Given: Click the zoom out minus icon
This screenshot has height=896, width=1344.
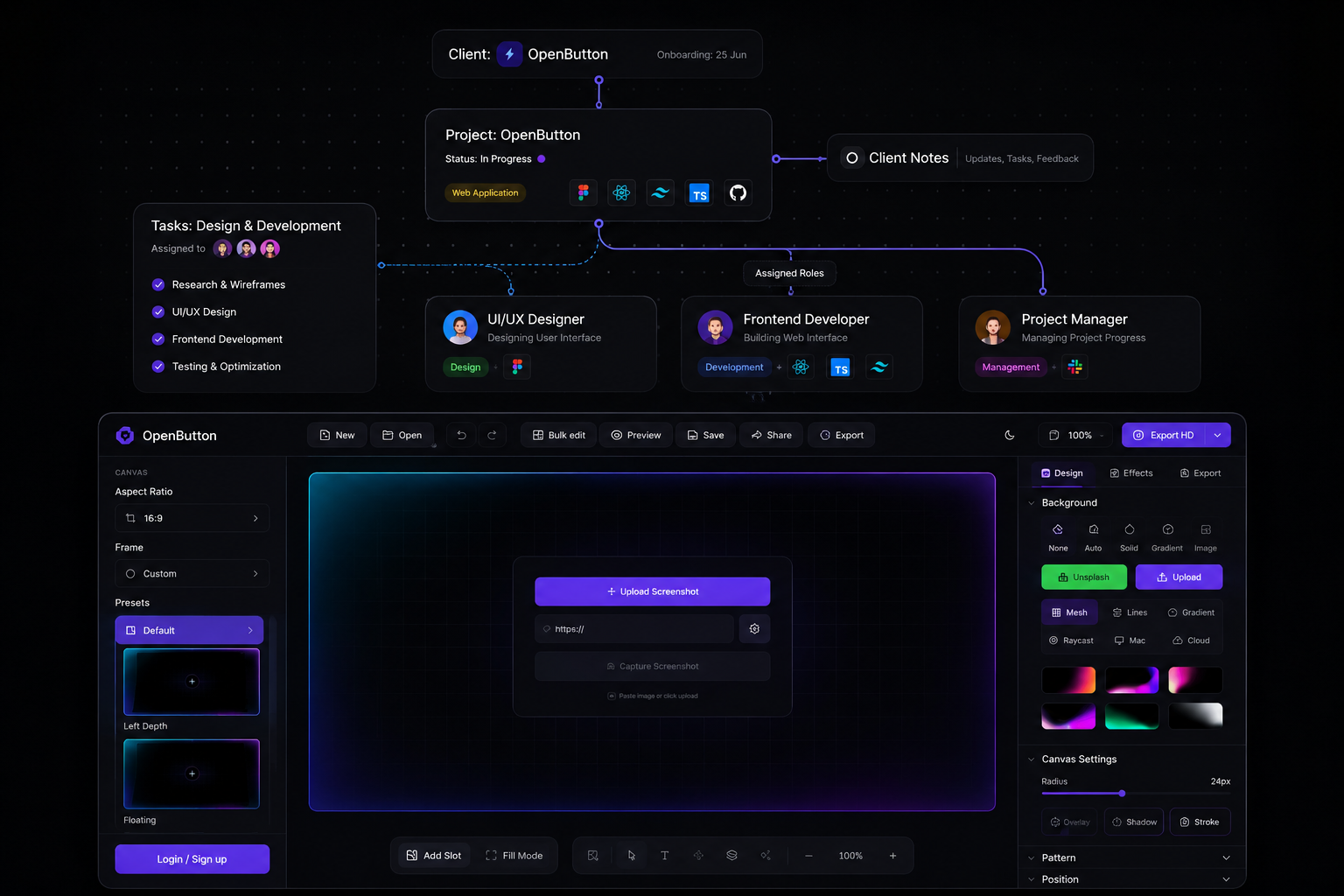Looking at the screenshot, I should pyautogui.click(x=808, y=856).
